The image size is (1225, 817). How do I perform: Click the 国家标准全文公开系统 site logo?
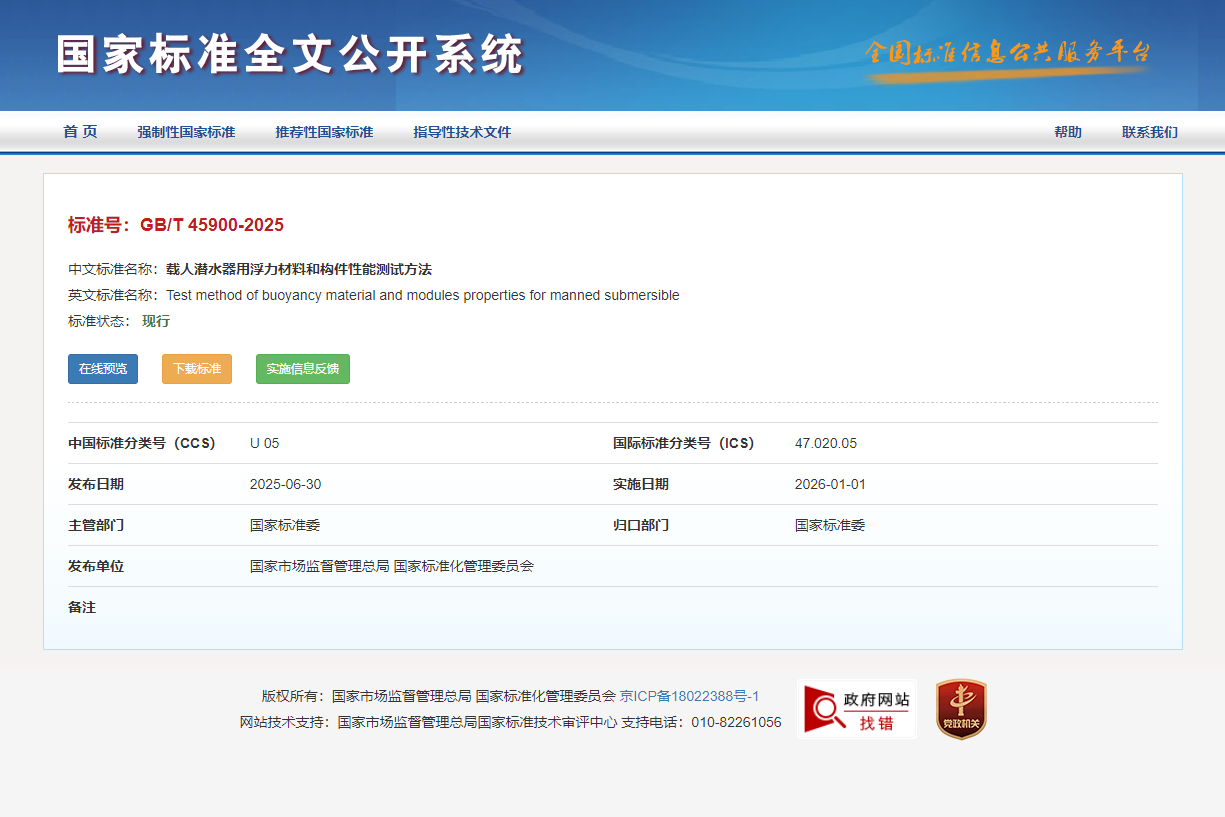(290, 55)
